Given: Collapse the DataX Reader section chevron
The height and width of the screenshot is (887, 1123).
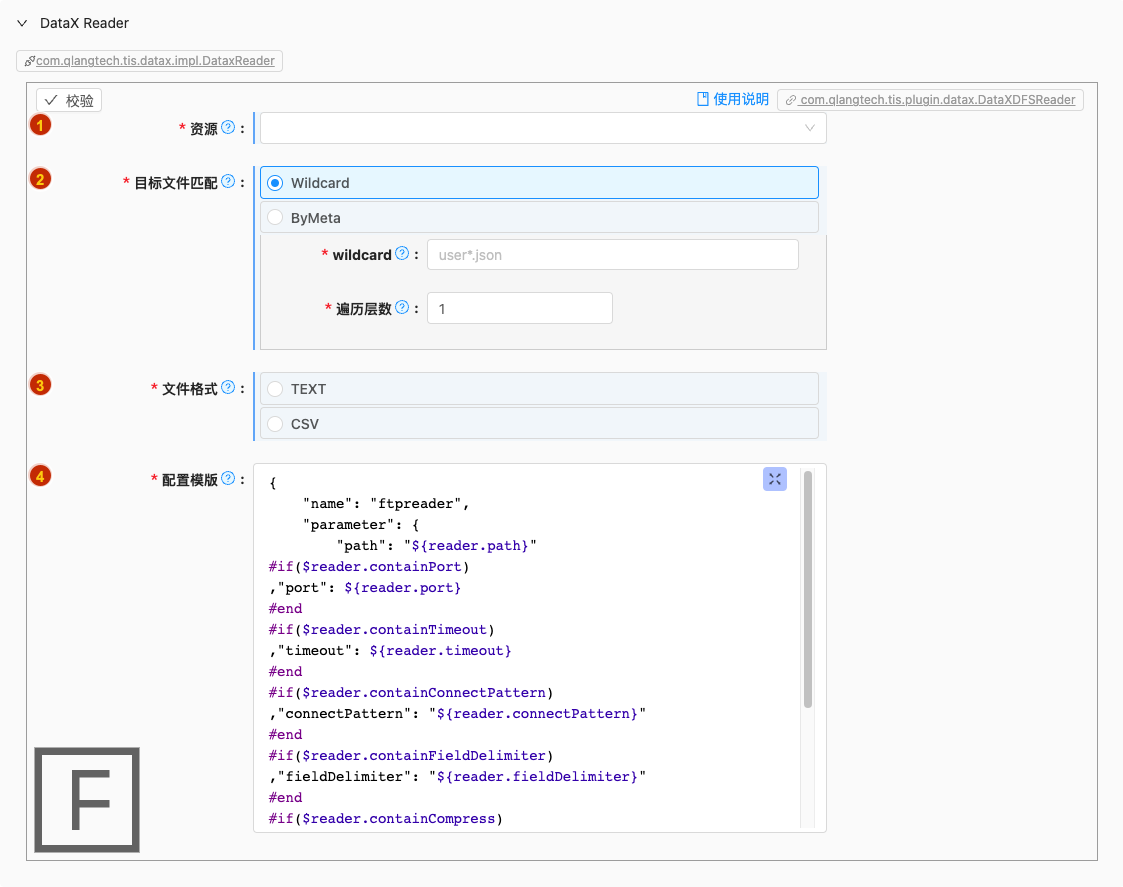Looking at the screenshot, I should point(22,23).
